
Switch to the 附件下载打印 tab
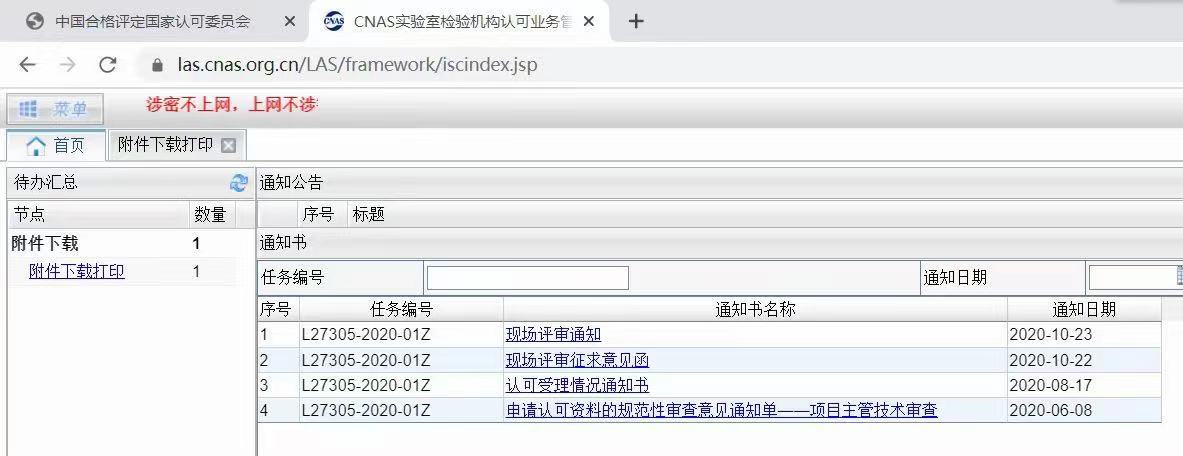click(x=165, y=145)
